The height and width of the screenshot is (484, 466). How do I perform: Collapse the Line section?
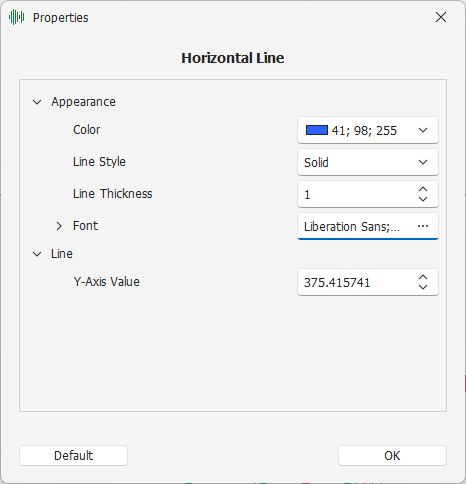(x=37, y=254)
